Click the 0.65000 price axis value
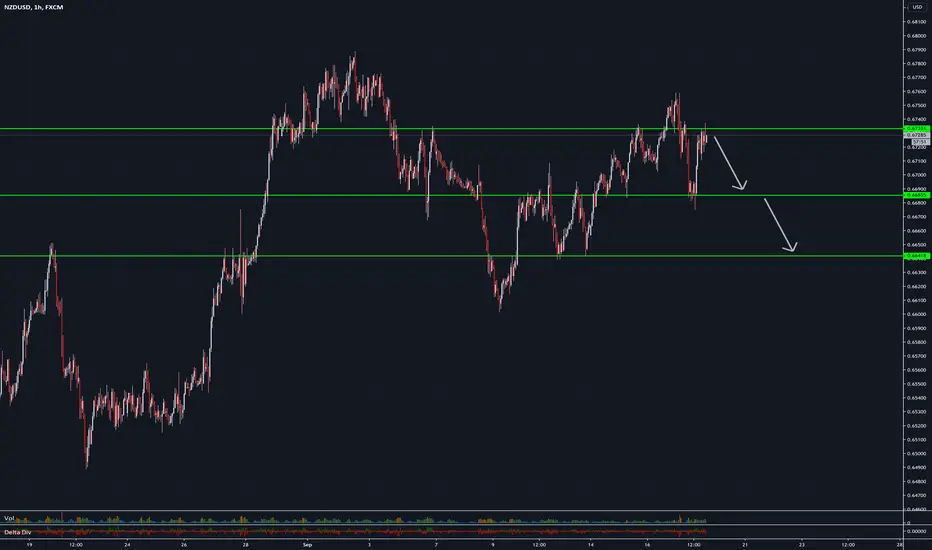This screenshot has height=550, width=932. [917, 454]
